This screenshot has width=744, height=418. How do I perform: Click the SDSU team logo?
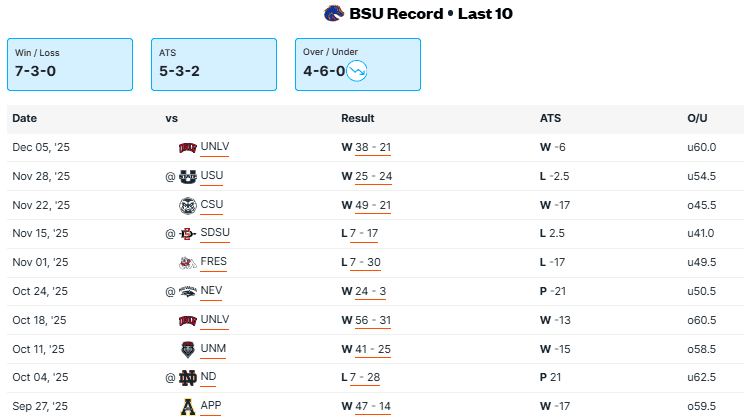tap(187, 235)
